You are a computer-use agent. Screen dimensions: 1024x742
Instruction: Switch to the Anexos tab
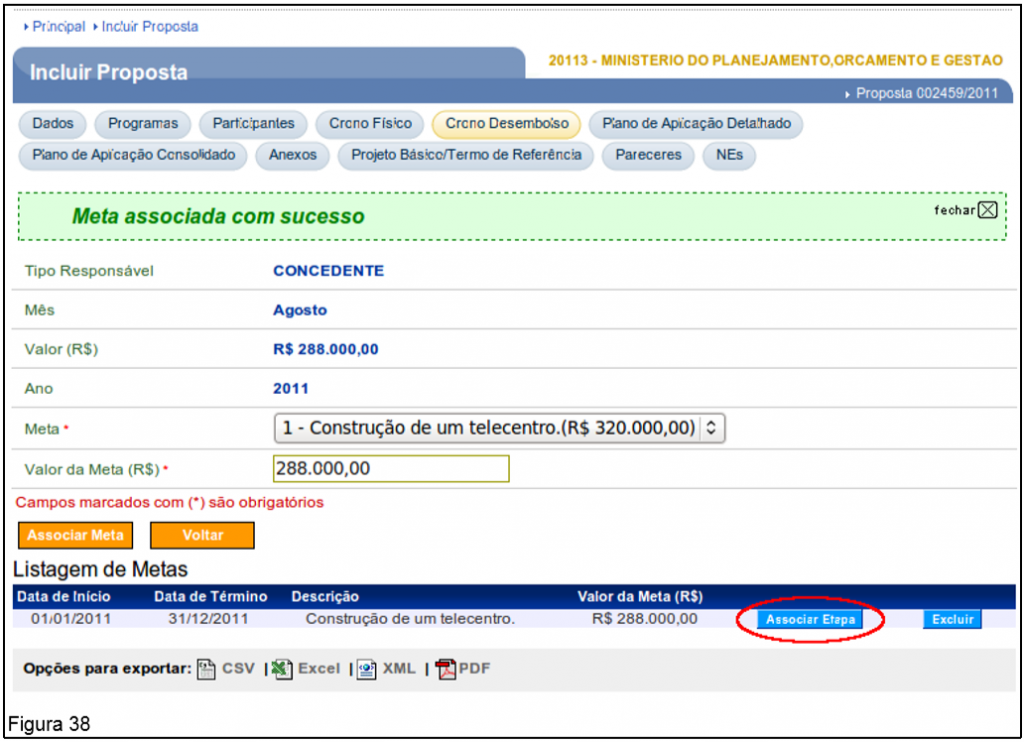(x=292, y=156)
